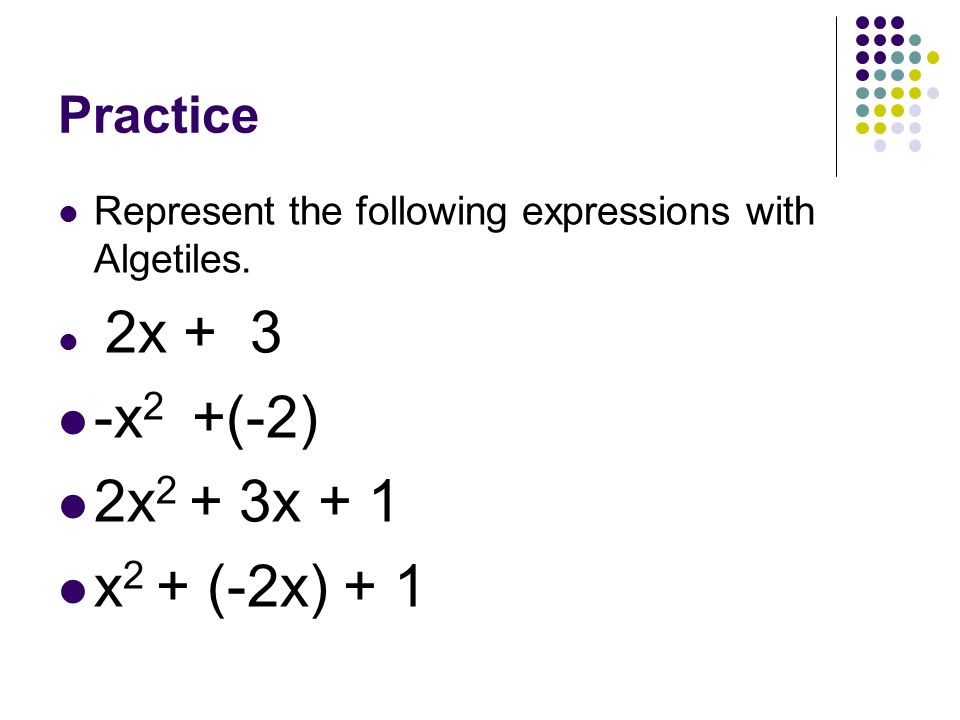Image resolution: width=960 pixels, height=720 pixels.
Task: Click the expression x² + (-2x) + 1
Action: 257,588
